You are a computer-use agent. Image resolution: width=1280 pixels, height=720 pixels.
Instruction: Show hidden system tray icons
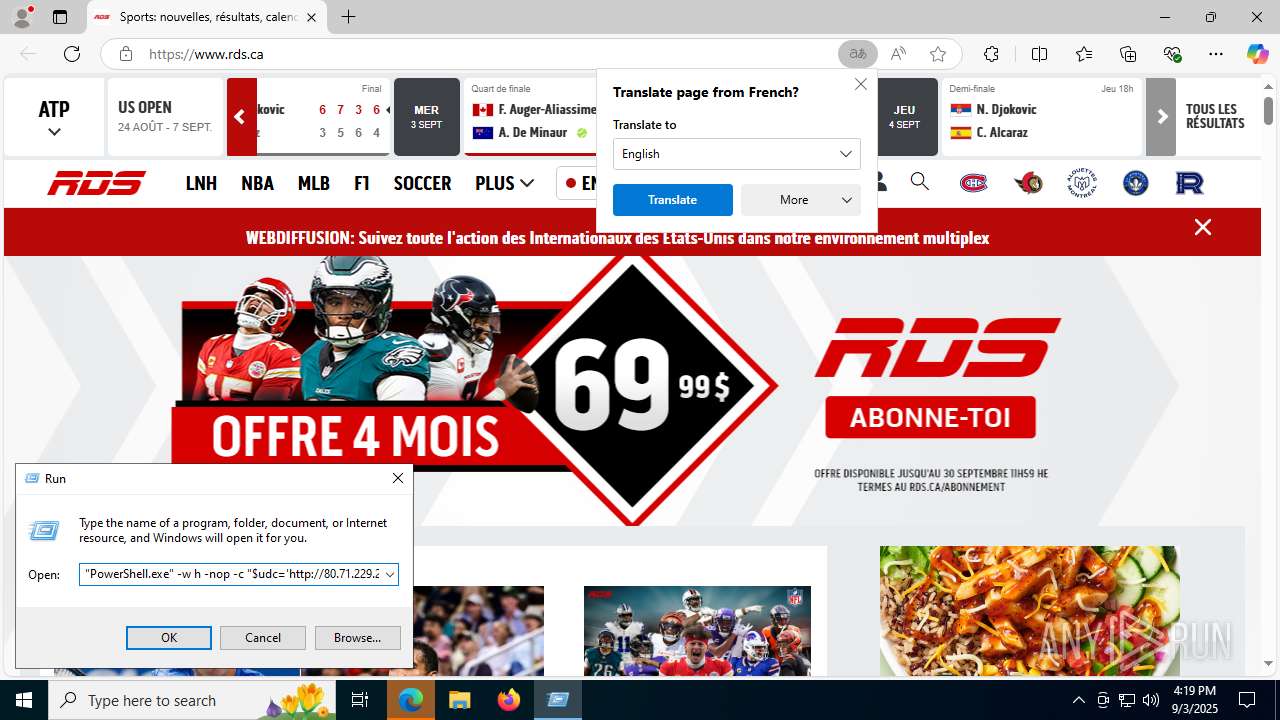click(x=1078, y=700)
